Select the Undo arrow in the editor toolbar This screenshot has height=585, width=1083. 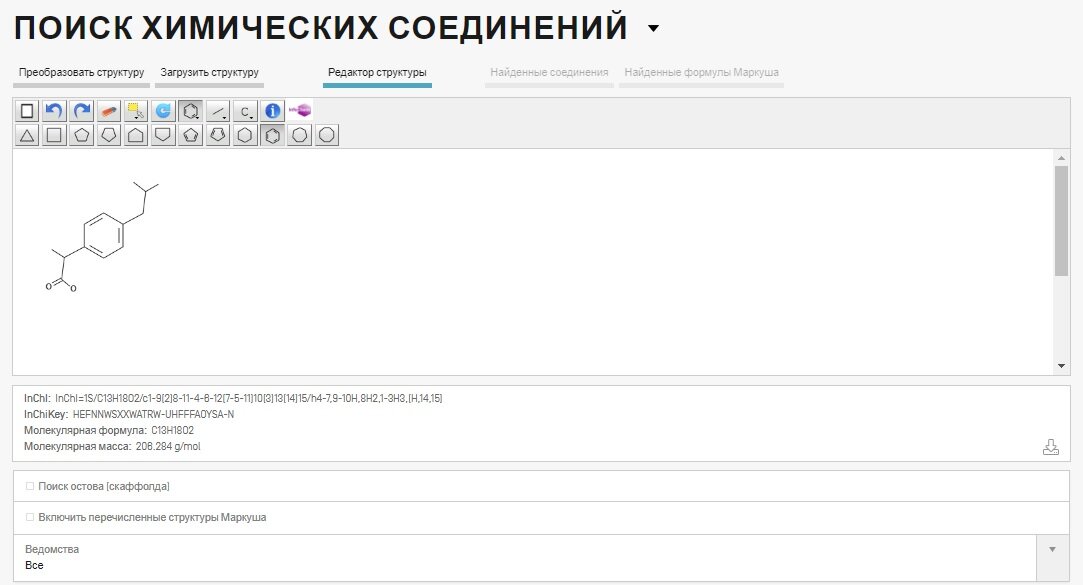pyautogui.click(x=53, y=110)
